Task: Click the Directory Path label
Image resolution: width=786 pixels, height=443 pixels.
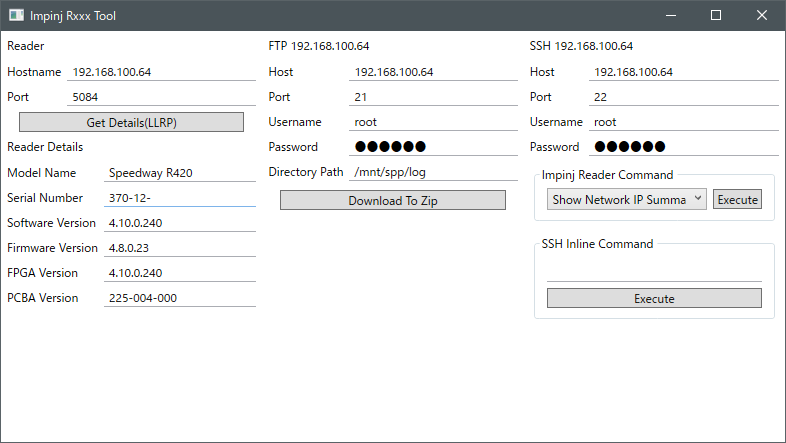Action: click(306, 172)
